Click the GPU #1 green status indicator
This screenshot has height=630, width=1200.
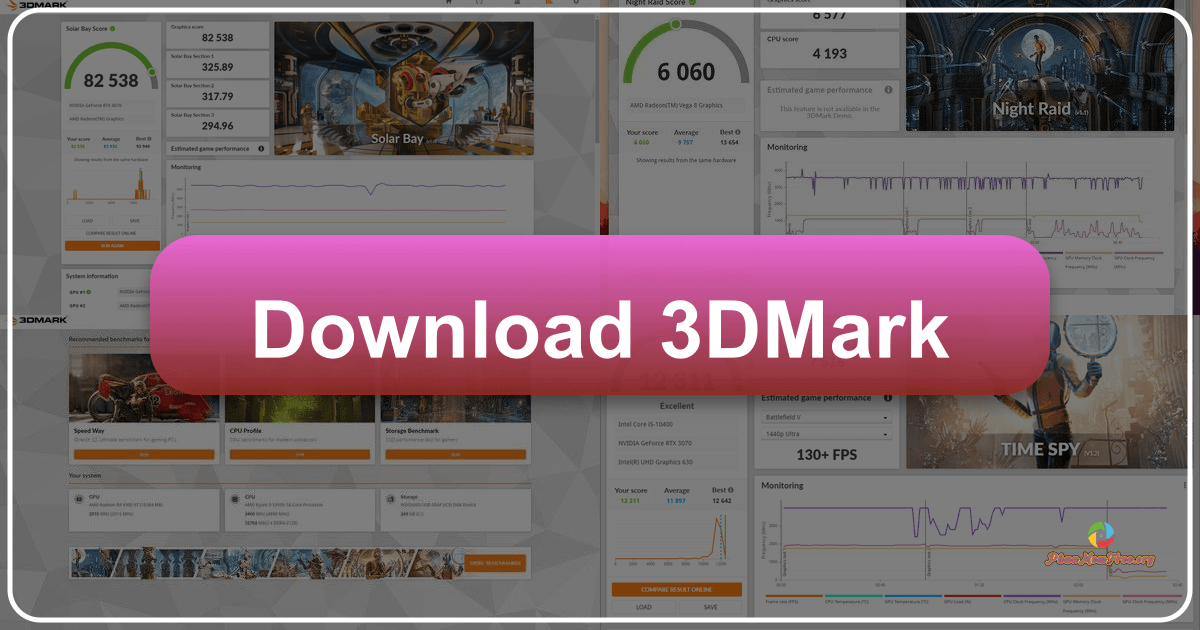89,292
